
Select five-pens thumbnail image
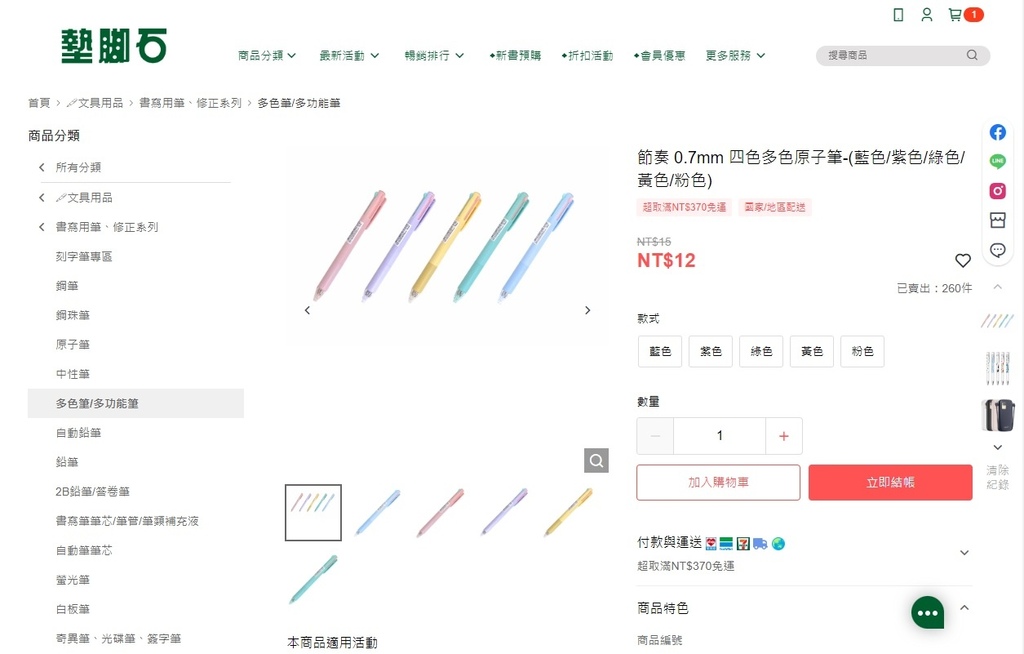pos(313,513)
